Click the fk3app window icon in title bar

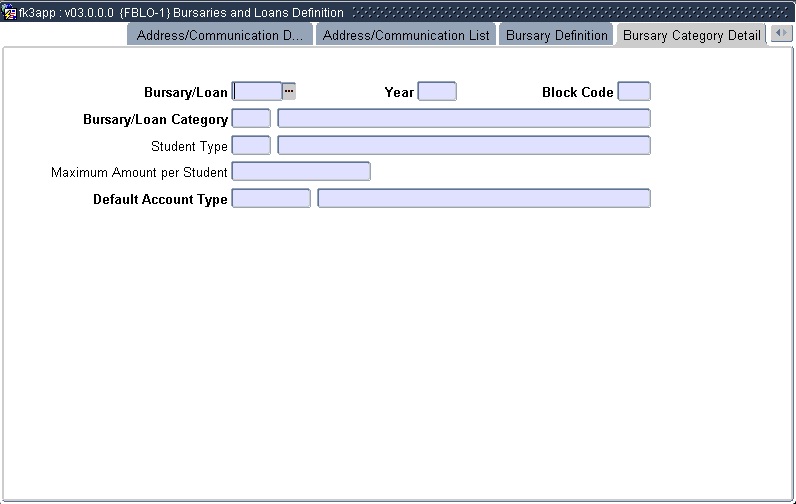click(9, 13)
